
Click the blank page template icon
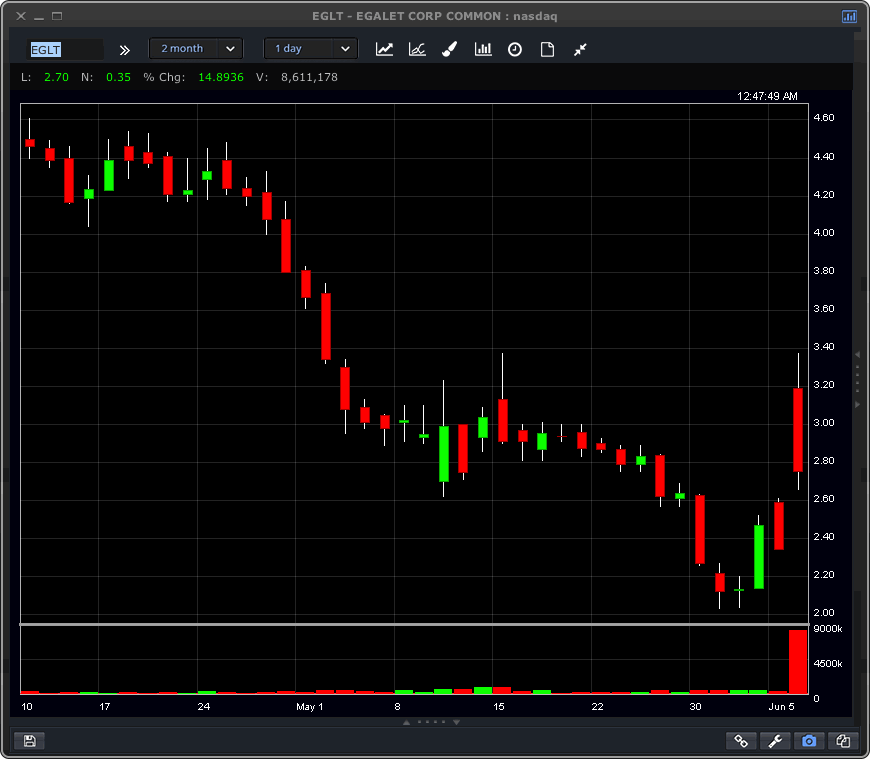click(x=547, y=49)
